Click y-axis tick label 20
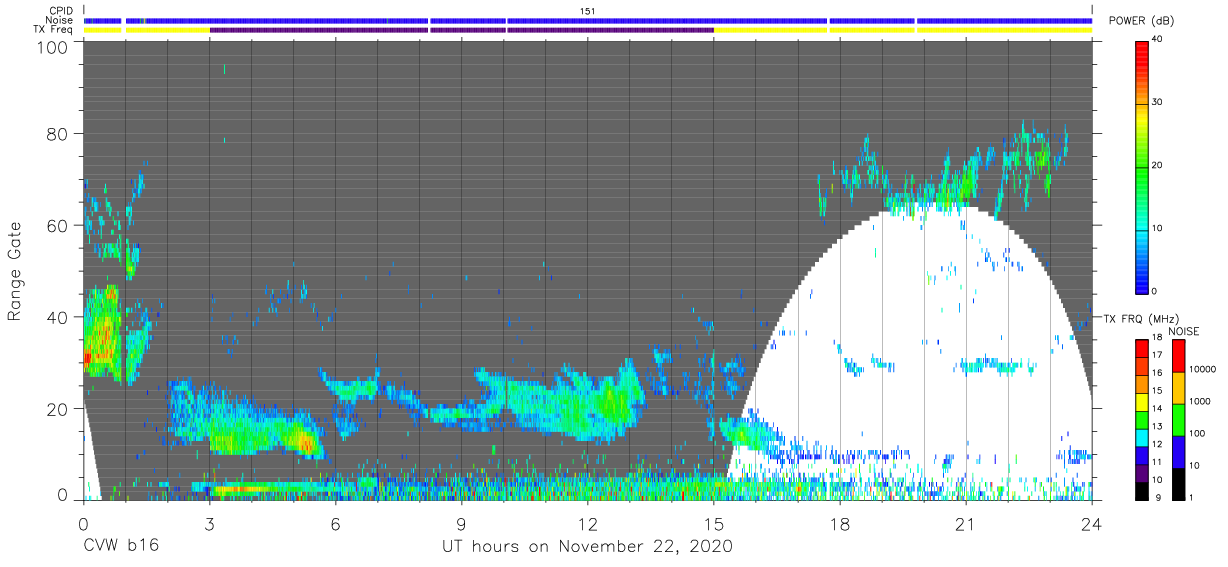Viewport: 1228px width, 567px height. click(58, 408)
